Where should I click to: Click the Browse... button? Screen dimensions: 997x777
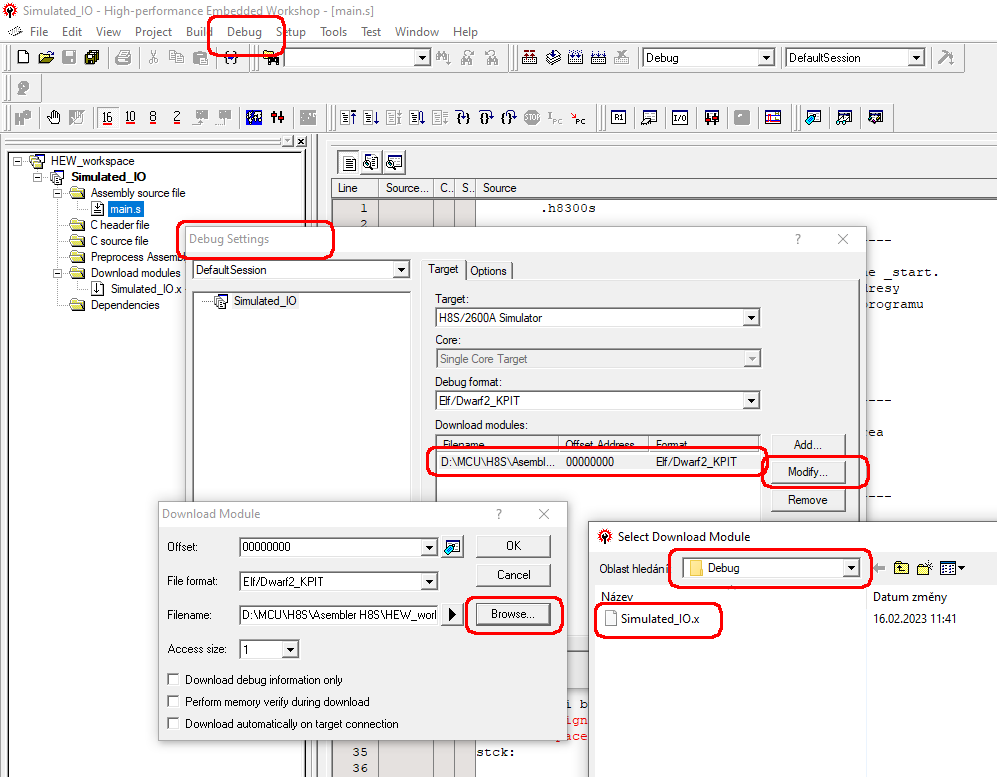coord(513,614)
